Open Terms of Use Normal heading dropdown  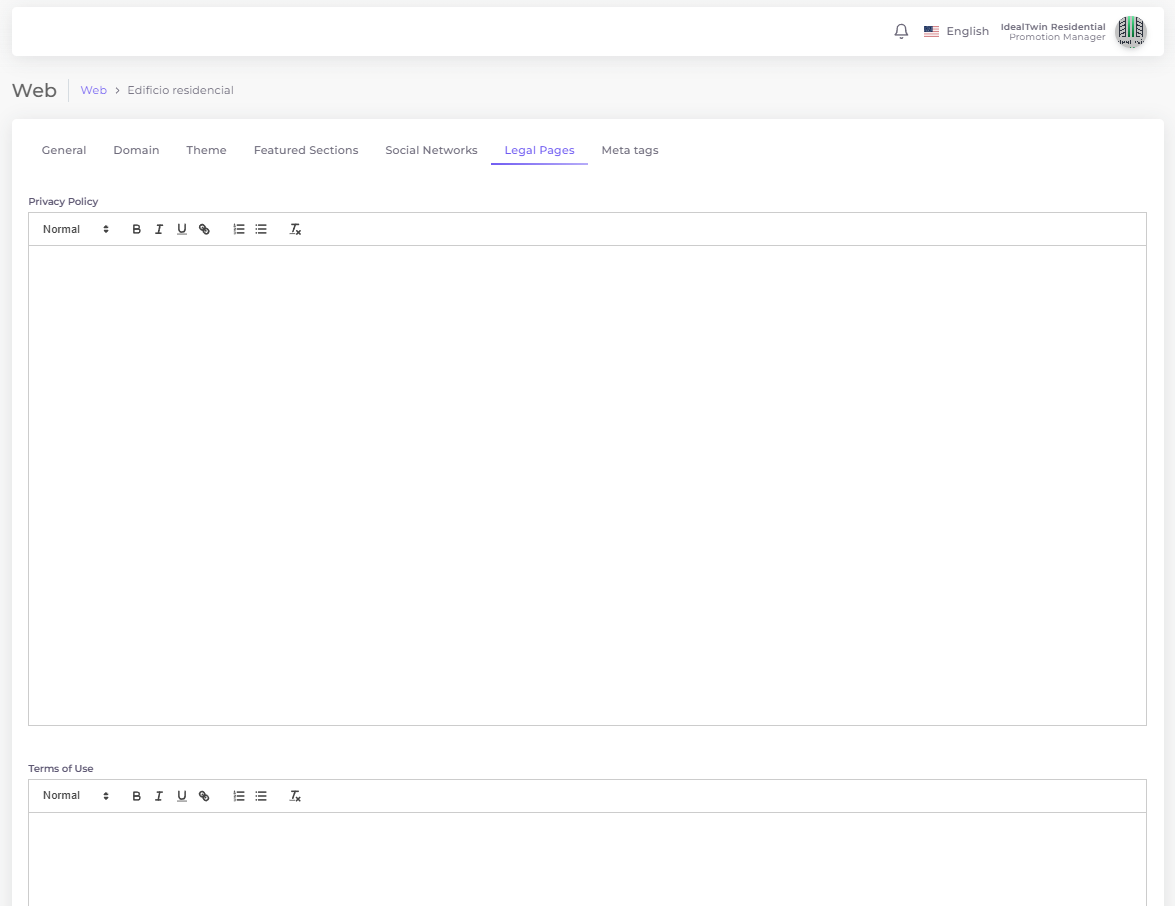coord(75,796)
